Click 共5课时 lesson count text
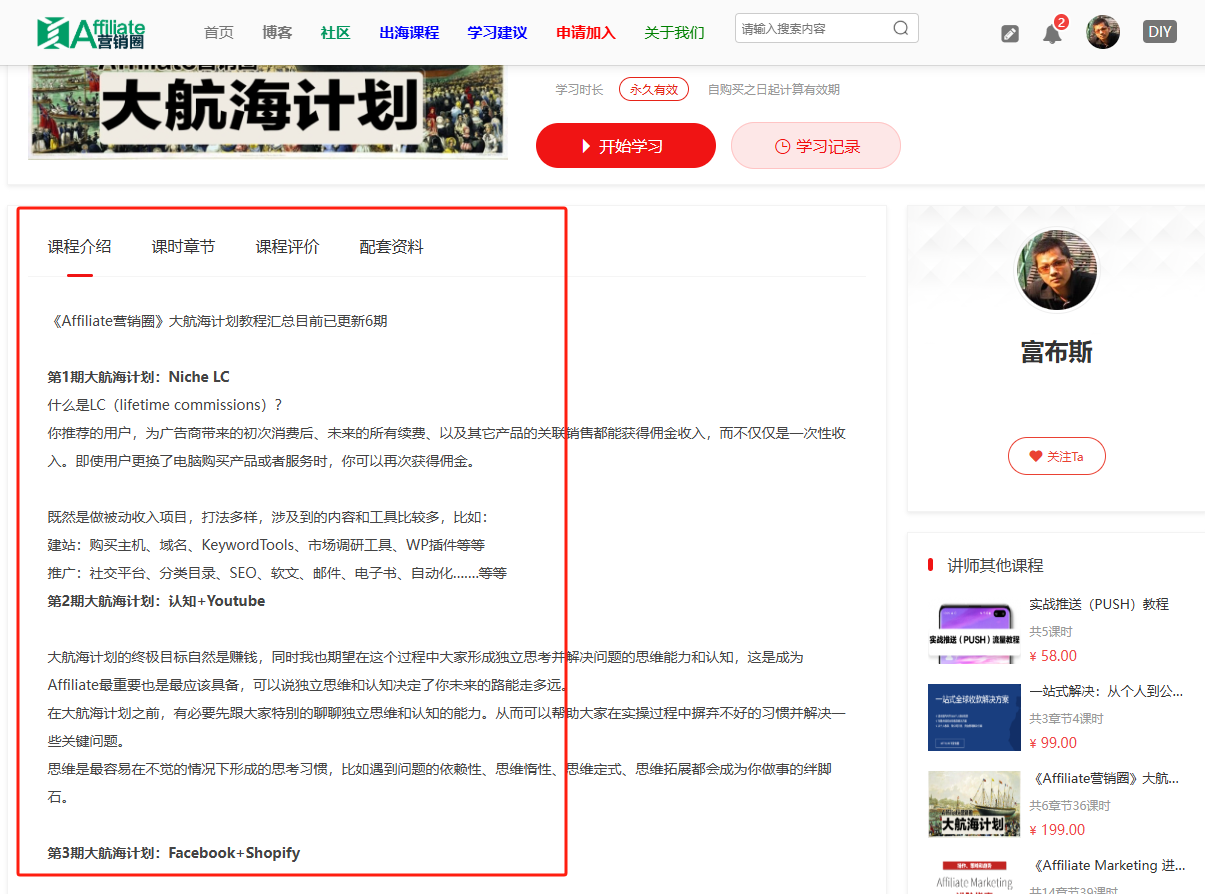The width and height of the screenshot is (1205, 894). (1051, 631)
